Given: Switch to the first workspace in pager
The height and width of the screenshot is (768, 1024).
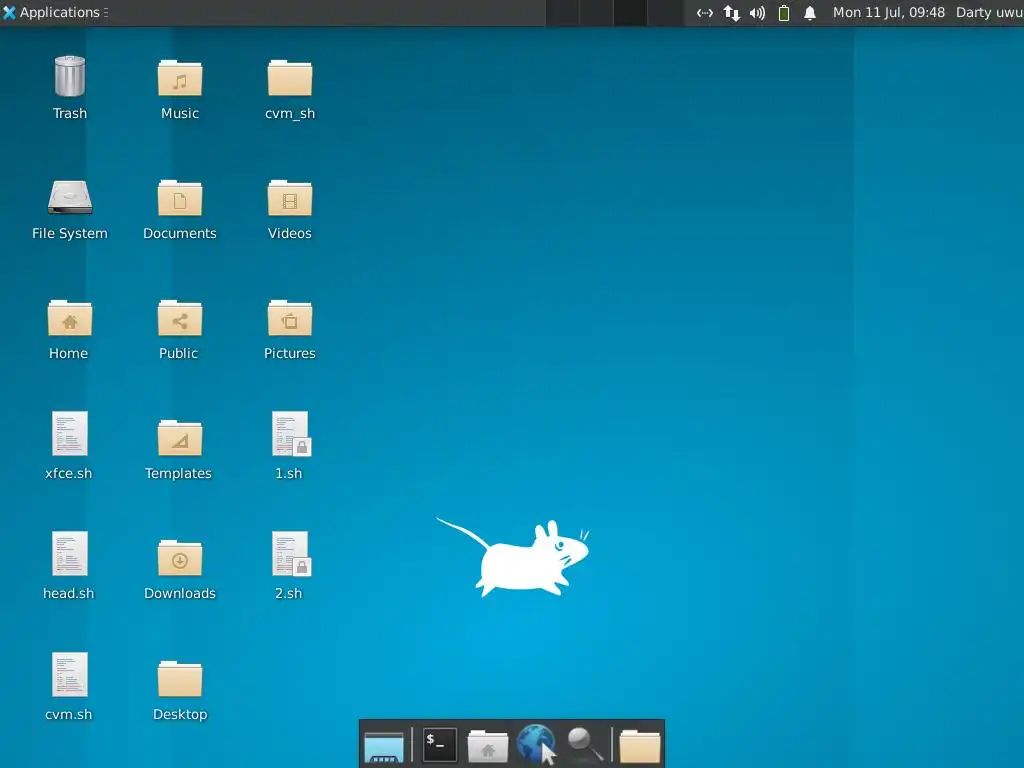Looking at the screenshot, I should [562, 12].
